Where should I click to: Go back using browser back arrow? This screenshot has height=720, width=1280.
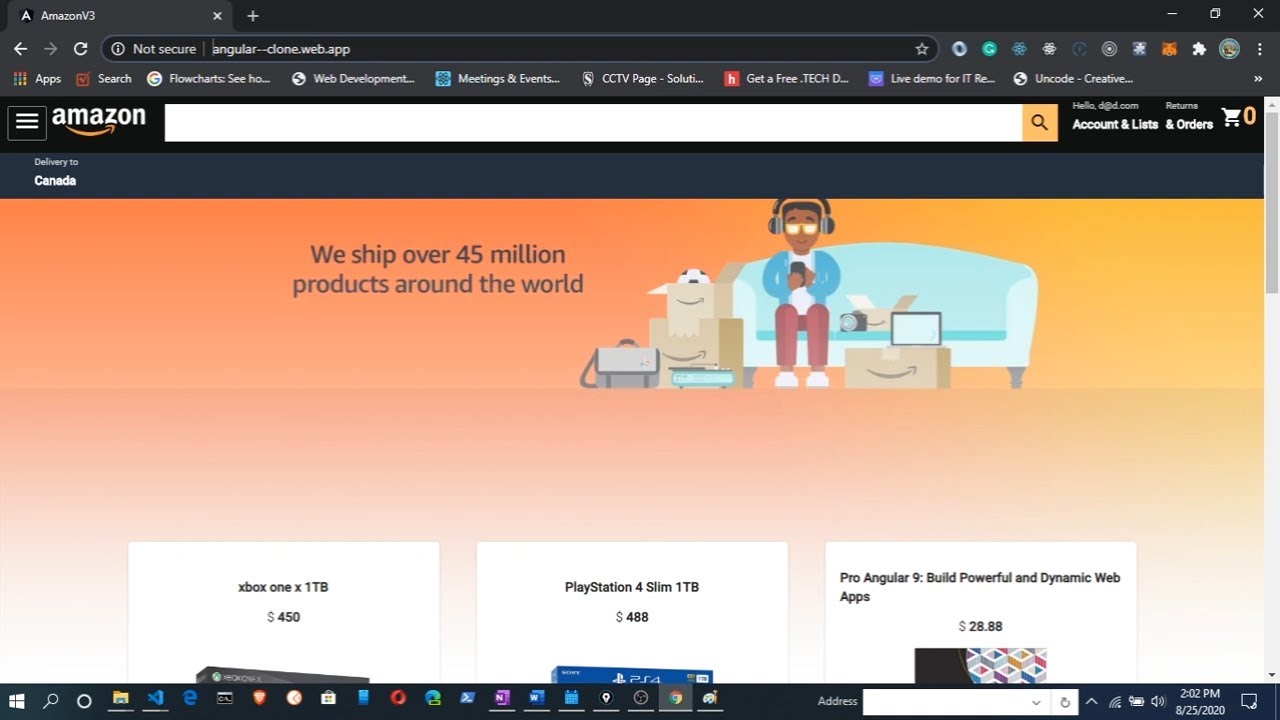(20, 48)
